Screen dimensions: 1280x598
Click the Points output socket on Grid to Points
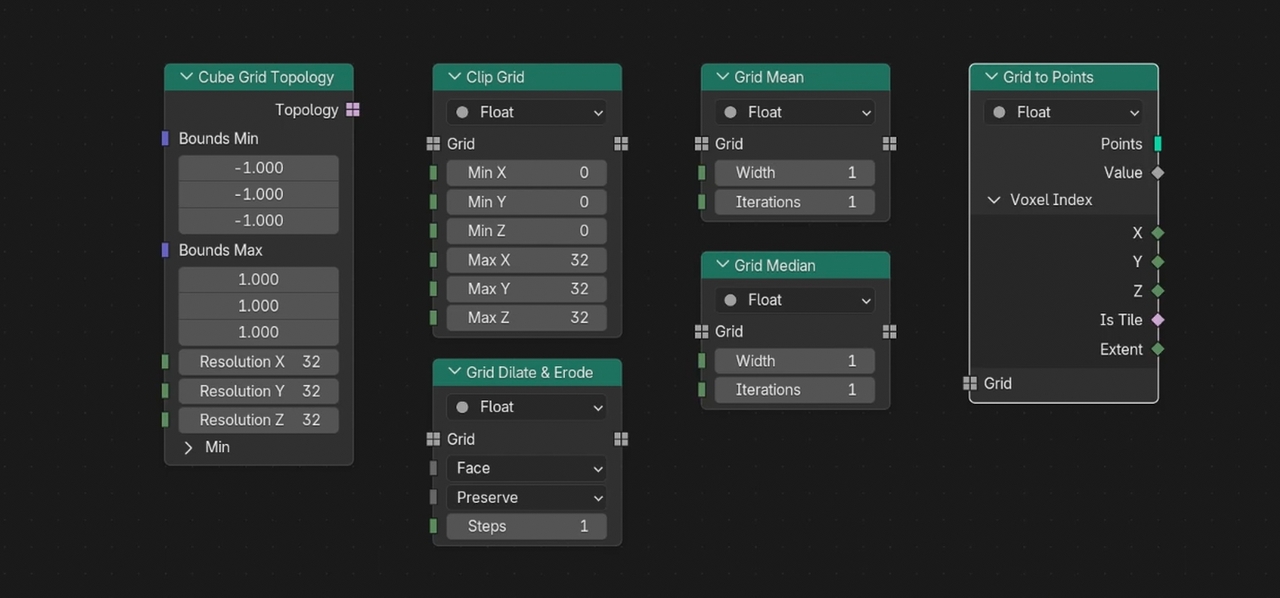pyautogui.click(x=1158, y=143)
